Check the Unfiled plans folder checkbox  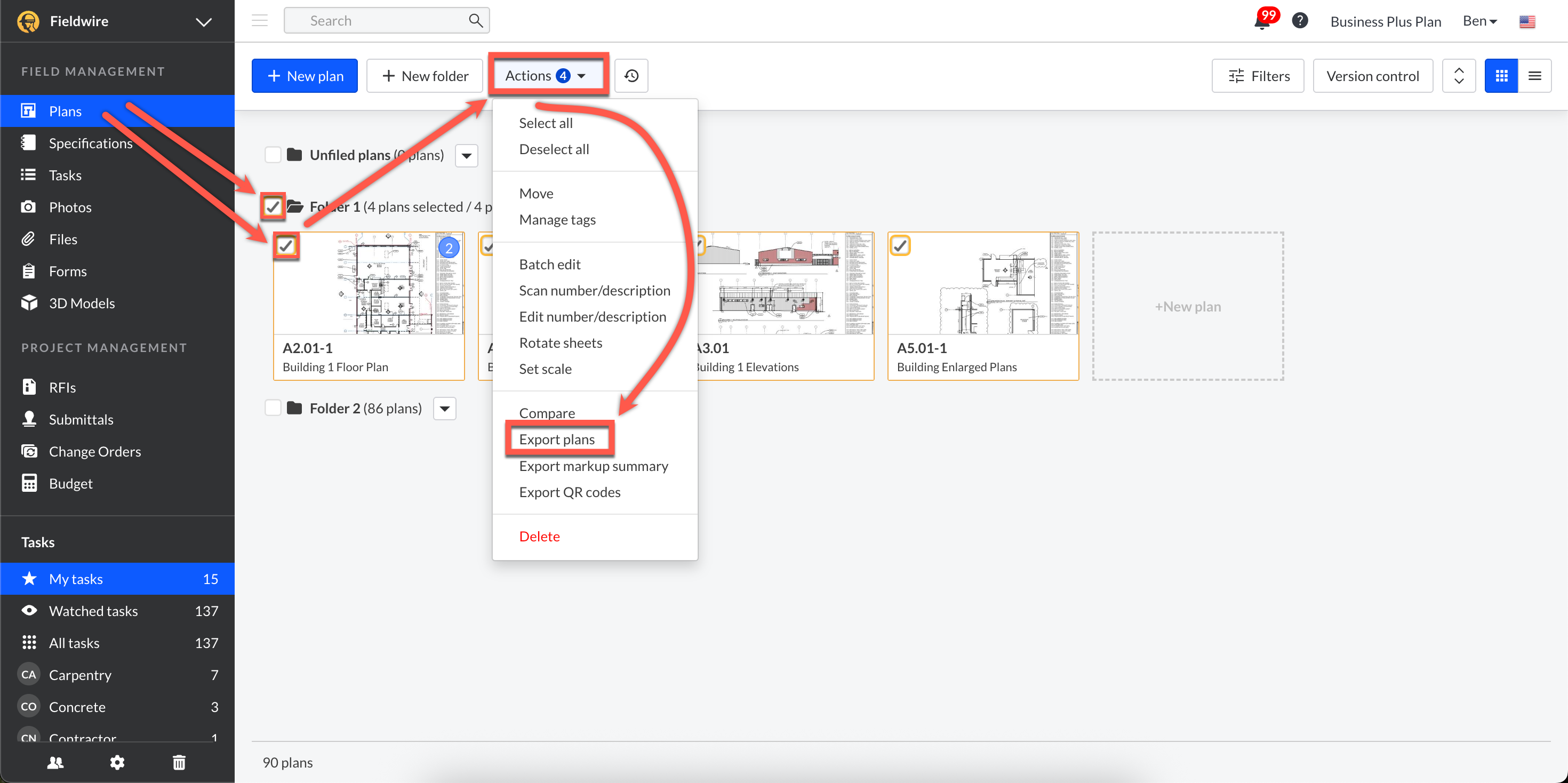tap(273, 155)
